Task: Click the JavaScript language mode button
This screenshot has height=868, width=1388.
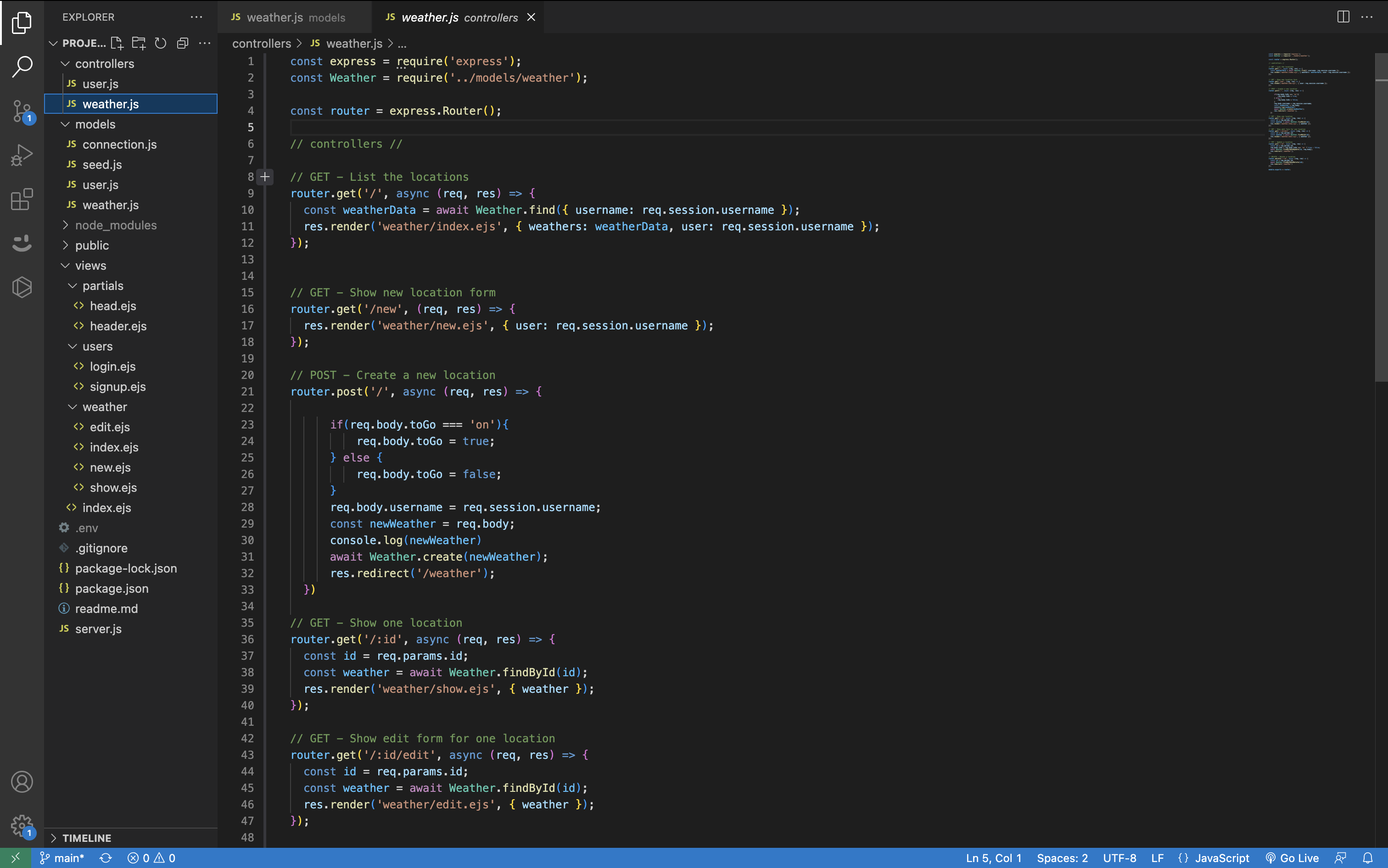Action: (x=1221, y=857)
